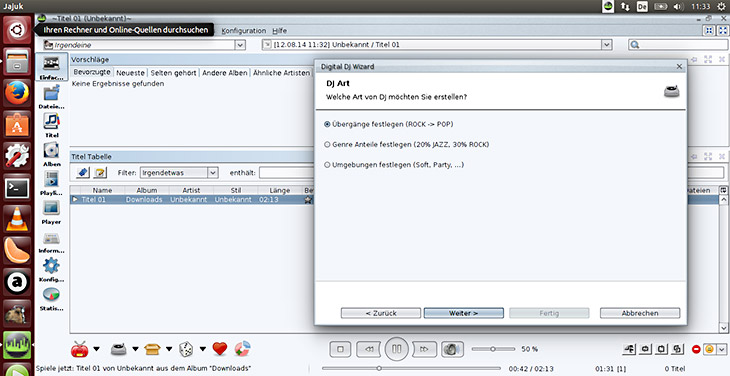
Task: Open the Konfiguration perspective icon
Action: (x=51, y=265)
